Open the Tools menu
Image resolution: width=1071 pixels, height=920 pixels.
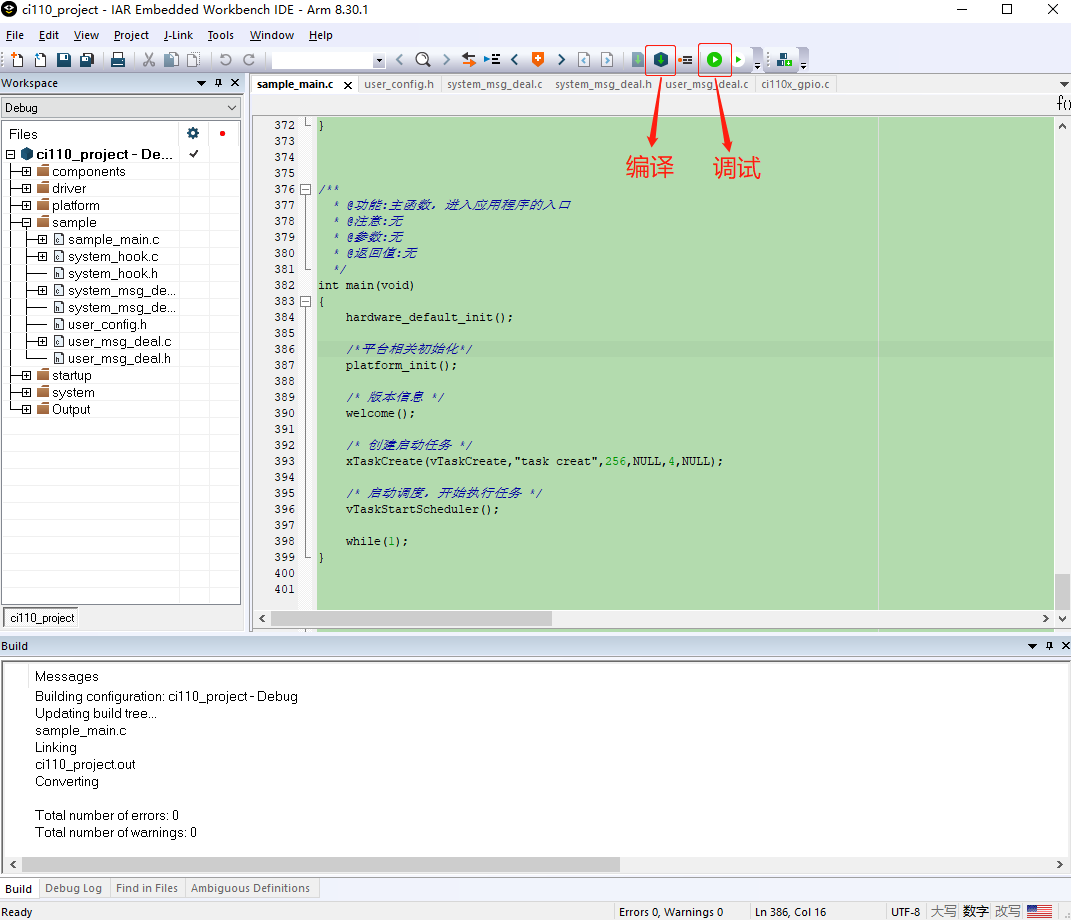221,36
